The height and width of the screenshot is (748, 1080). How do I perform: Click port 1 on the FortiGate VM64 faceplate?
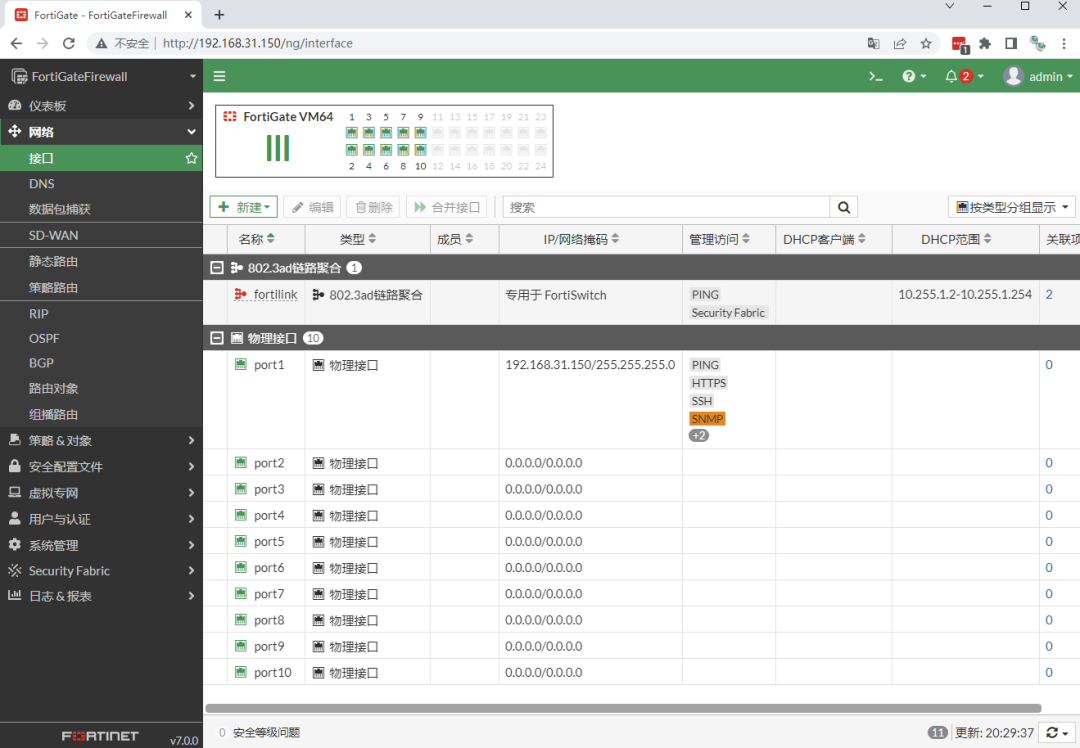(352, 131)
